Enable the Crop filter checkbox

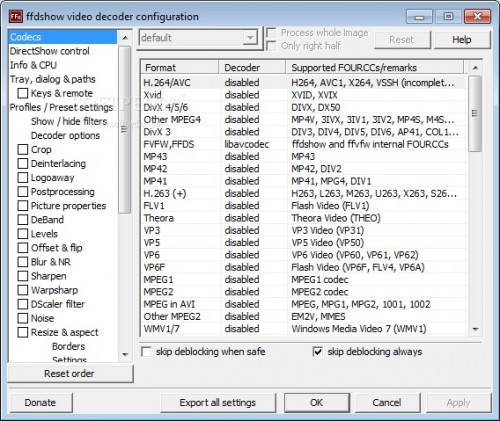click(x=23, y=149)
